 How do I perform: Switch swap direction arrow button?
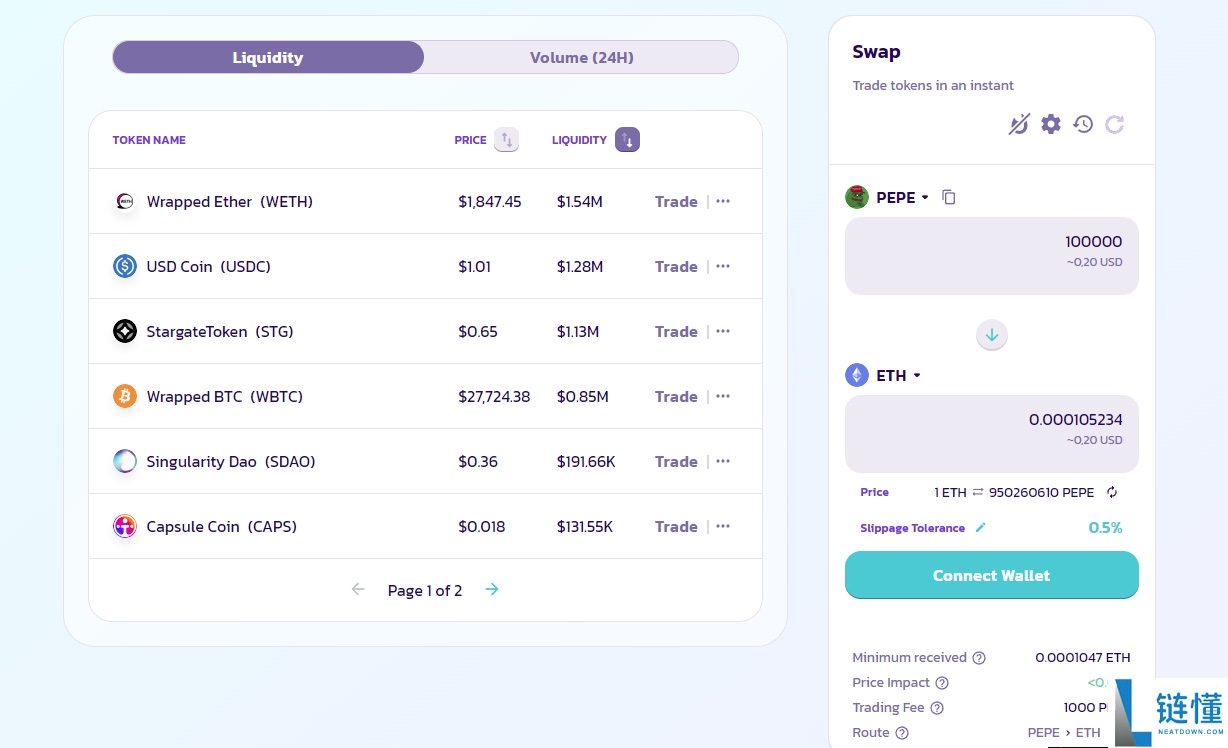point(992,335)
